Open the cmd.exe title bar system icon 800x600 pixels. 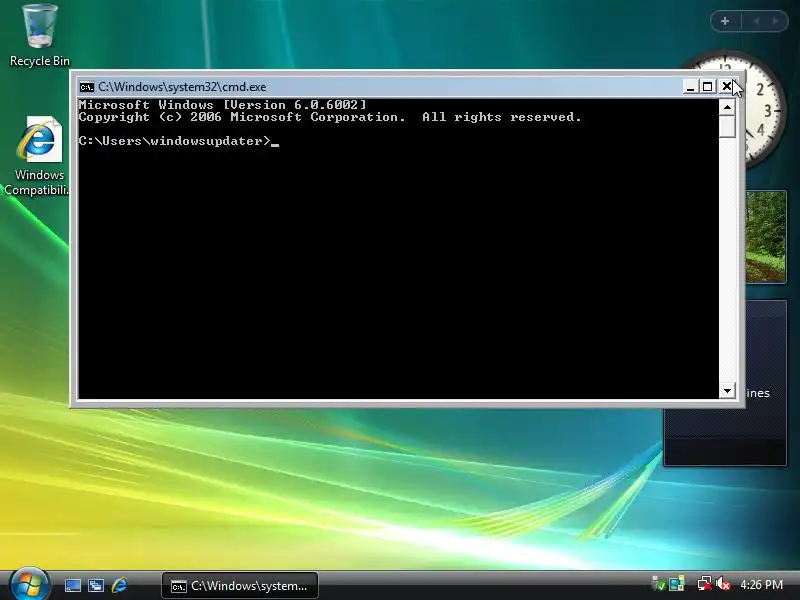click(86, 87)
